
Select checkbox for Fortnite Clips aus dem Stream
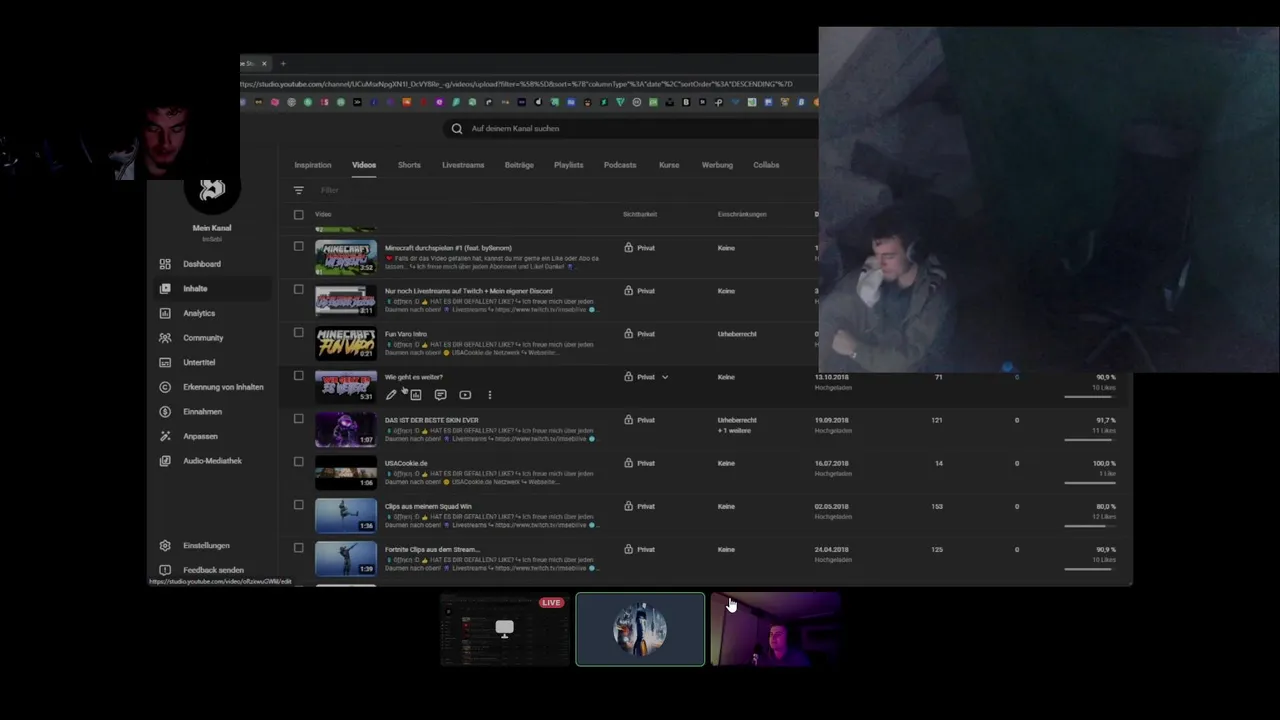(x=298, y=547)
